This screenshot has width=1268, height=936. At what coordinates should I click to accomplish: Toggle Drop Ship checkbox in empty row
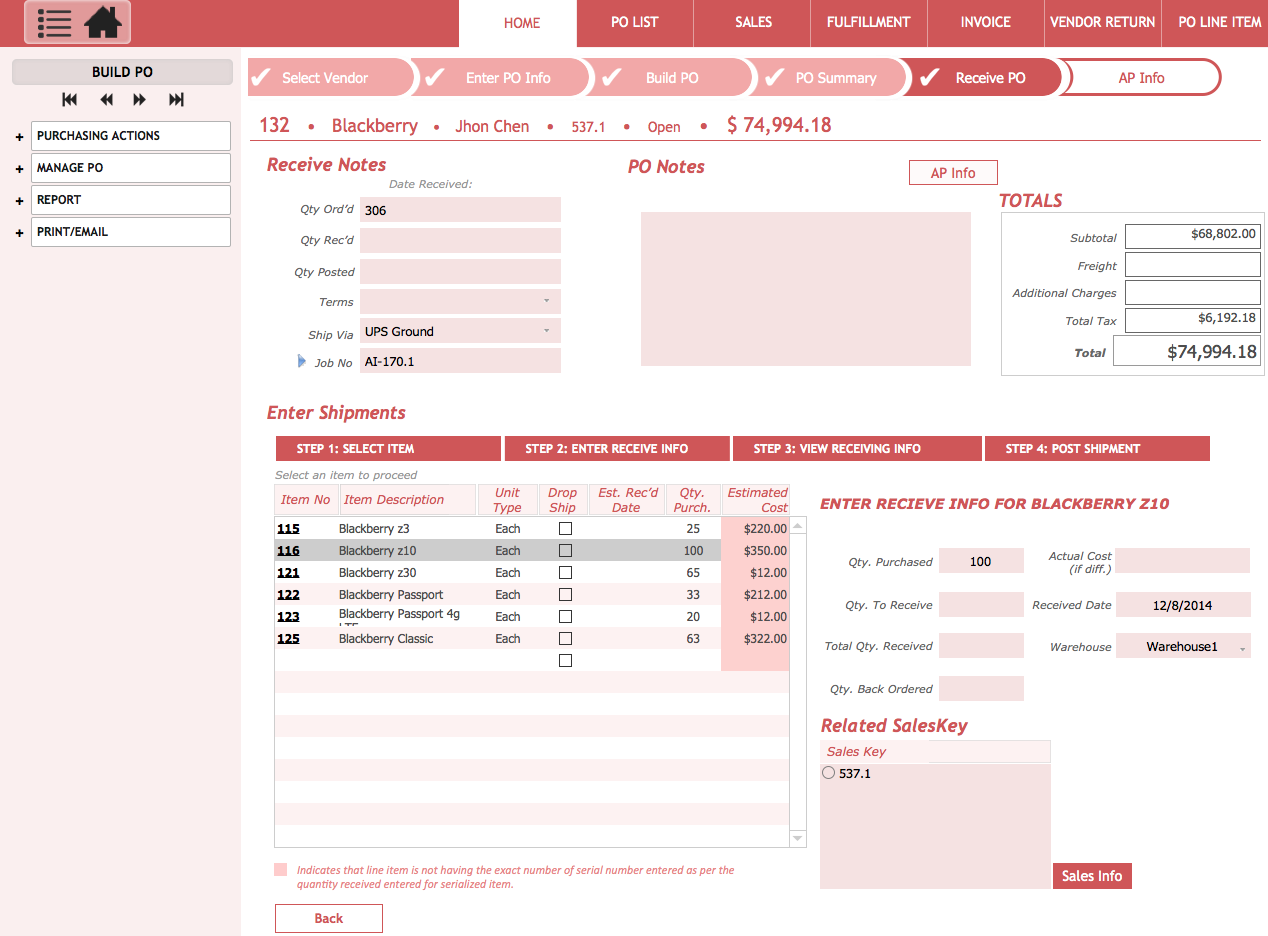565,660
